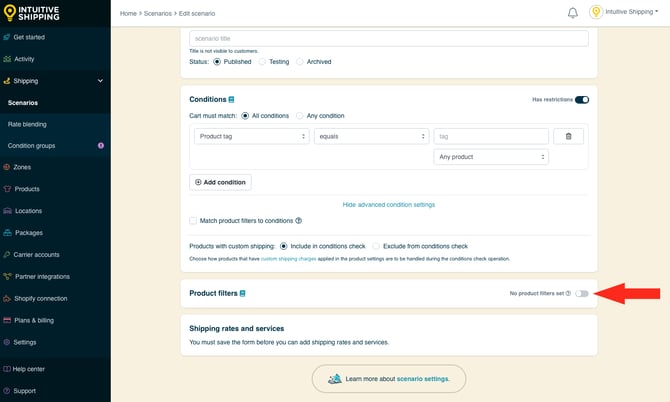This screenshot has width=670, height=402.
Task: Click the Get started sidebar icon
Action: point(6,37)
